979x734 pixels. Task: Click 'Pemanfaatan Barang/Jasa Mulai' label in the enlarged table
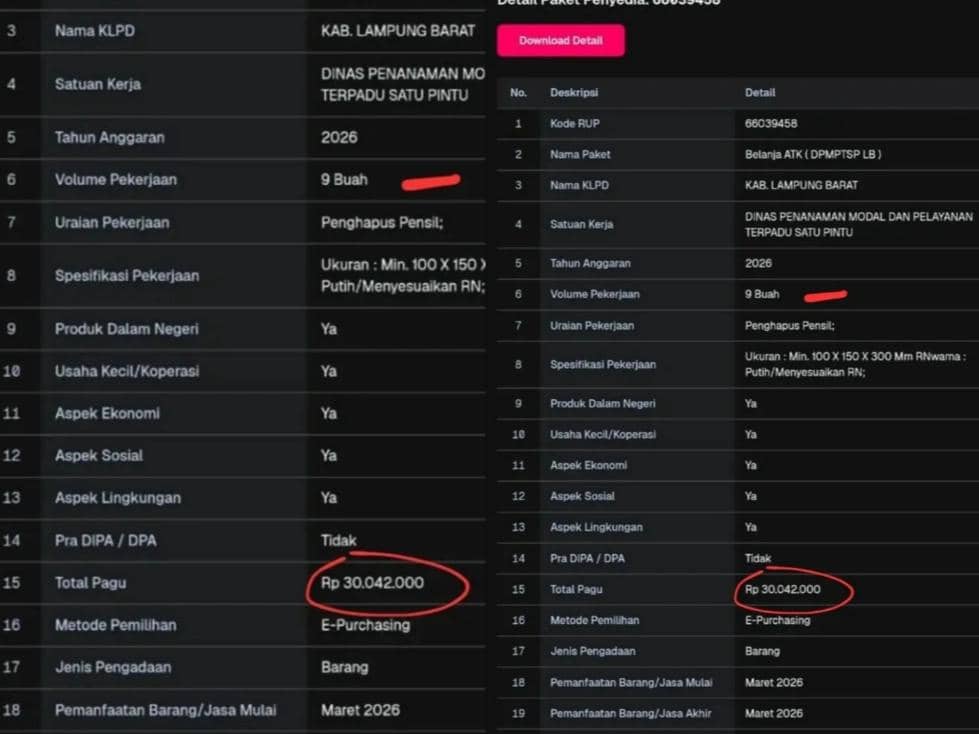coord(165,710)
